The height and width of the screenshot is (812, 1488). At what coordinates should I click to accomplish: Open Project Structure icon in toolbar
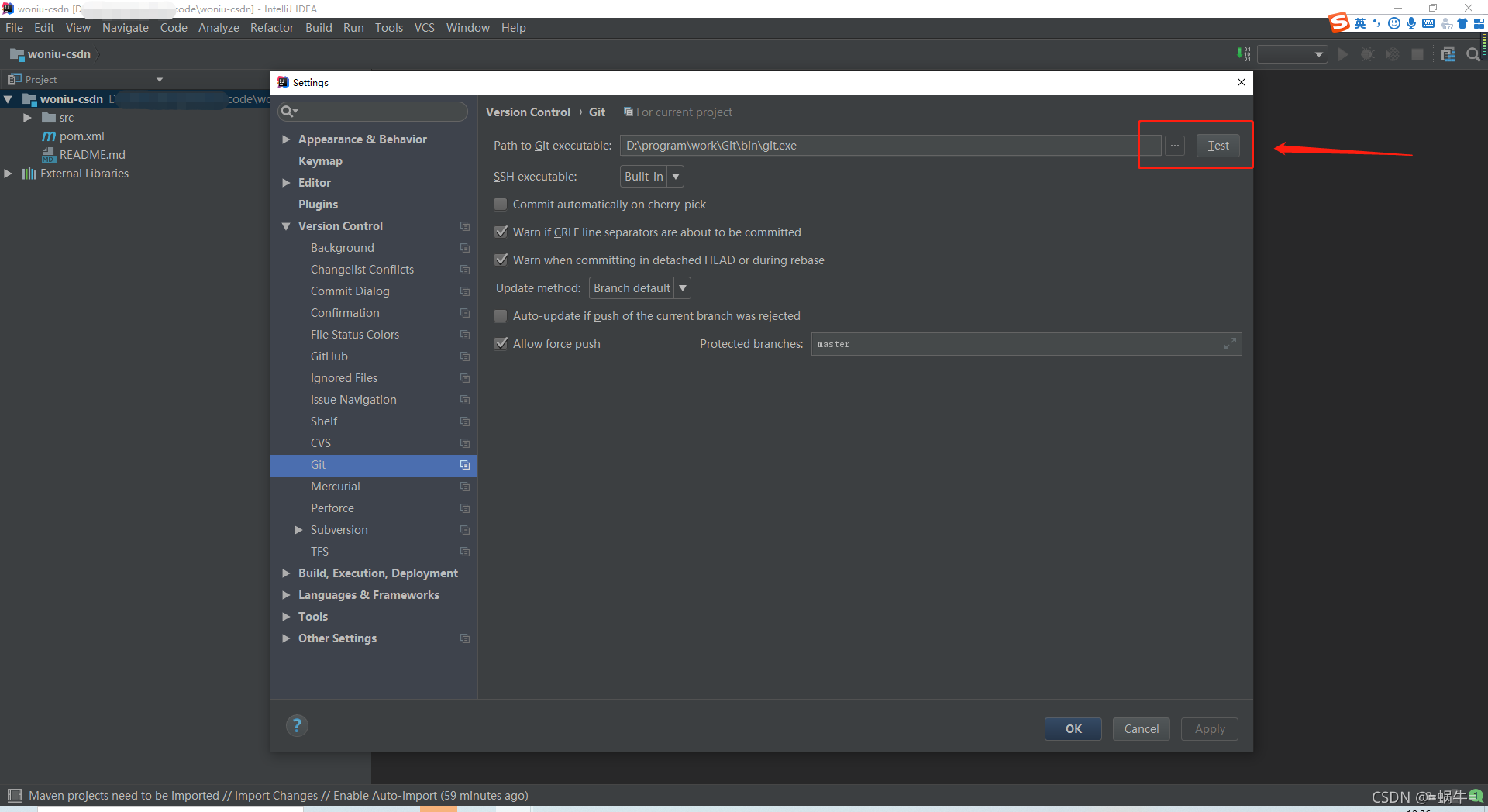tap(1448, 54)
